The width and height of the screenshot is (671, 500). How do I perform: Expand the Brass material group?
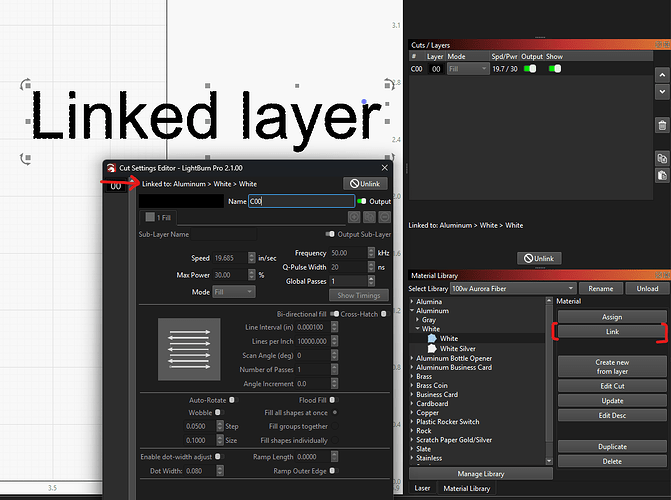(412, 376)
